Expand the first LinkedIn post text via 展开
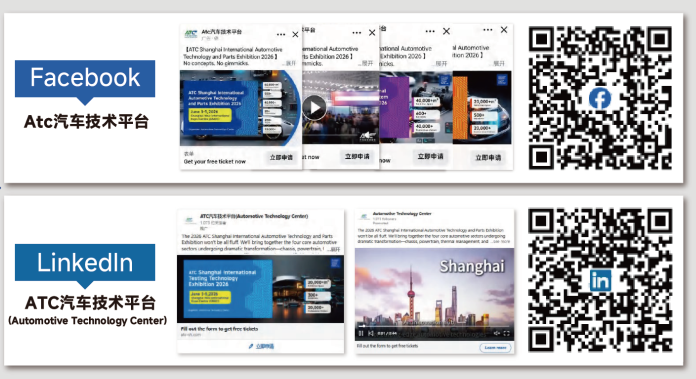This screenshot has height=379, width=696. (334, 249)
